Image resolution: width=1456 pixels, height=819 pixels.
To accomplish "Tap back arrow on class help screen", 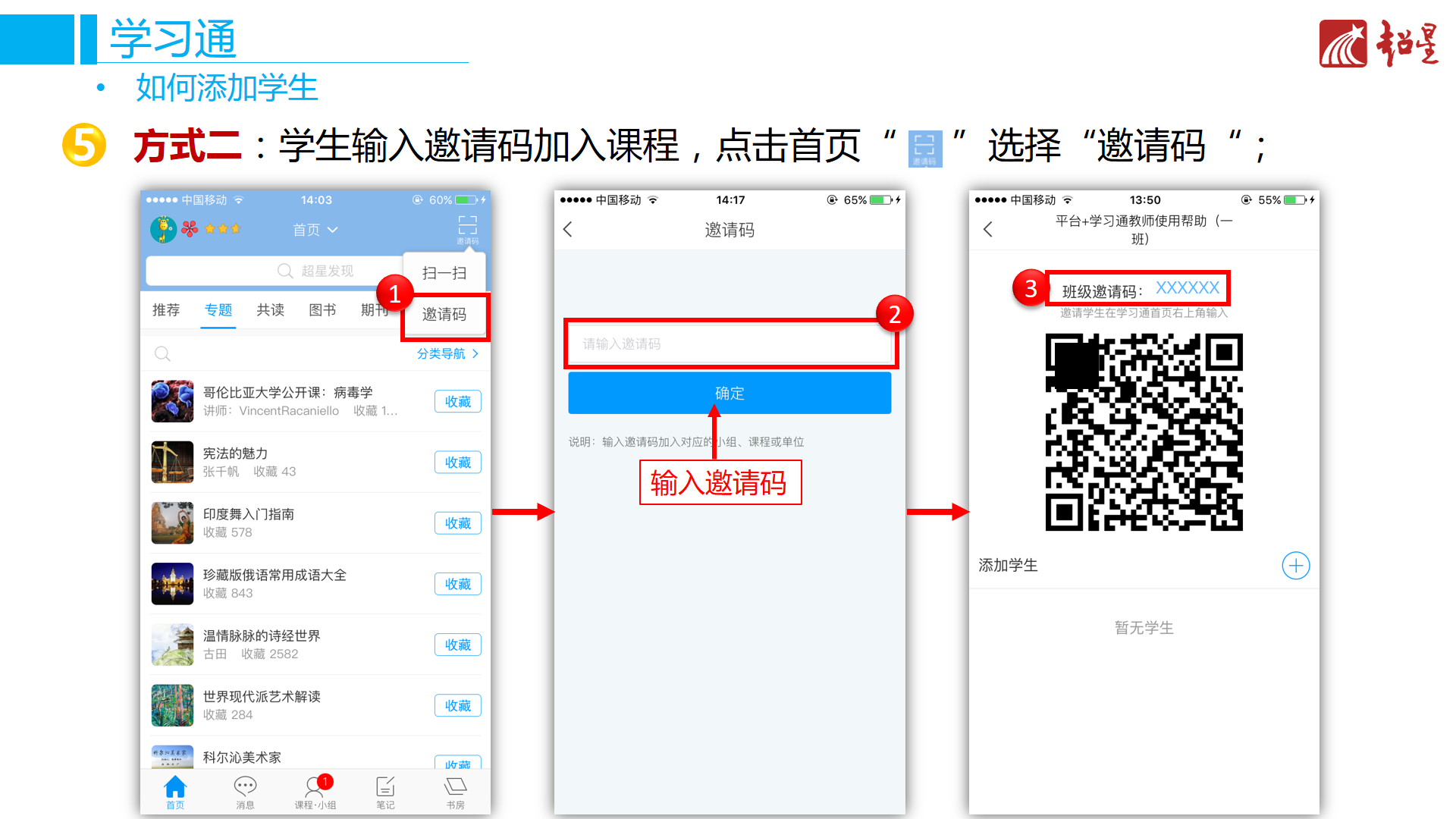I will click(x=987, y=230).
